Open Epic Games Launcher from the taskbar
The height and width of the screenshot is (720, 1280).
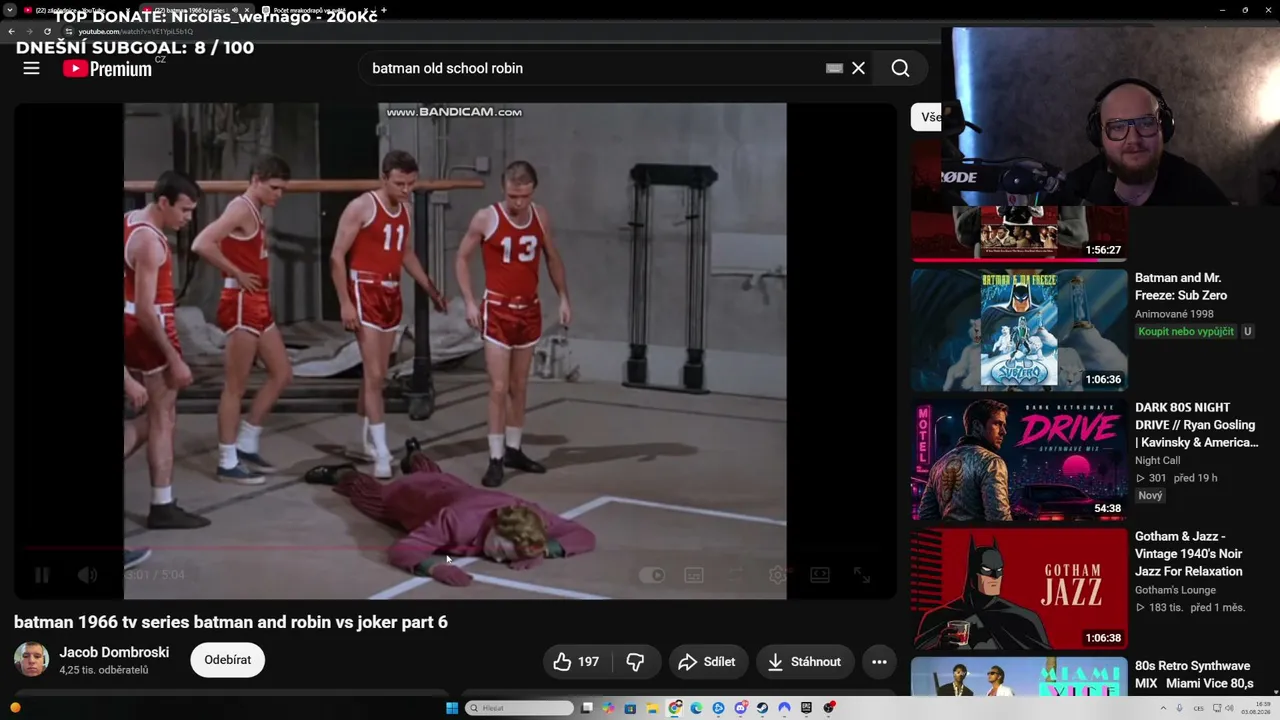(x=806, y=708)
